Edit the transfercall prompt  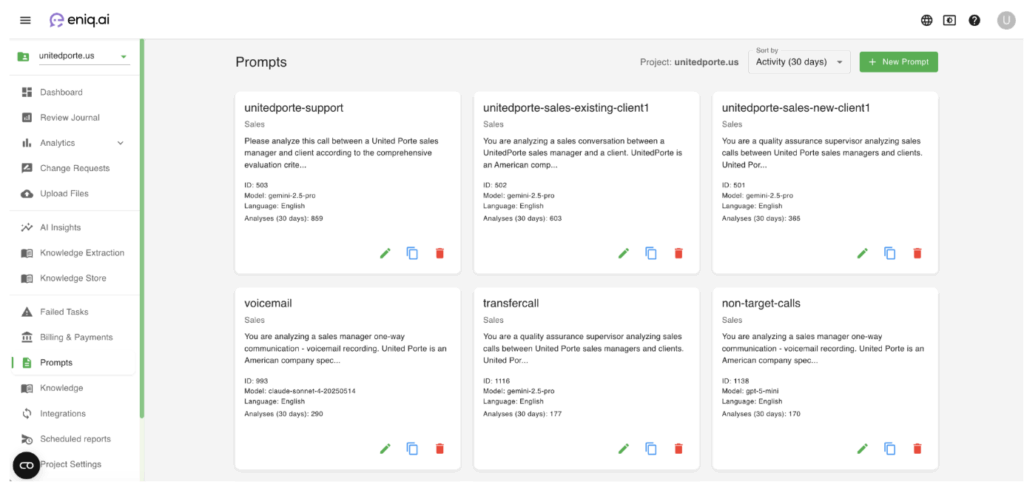point(624,449)
